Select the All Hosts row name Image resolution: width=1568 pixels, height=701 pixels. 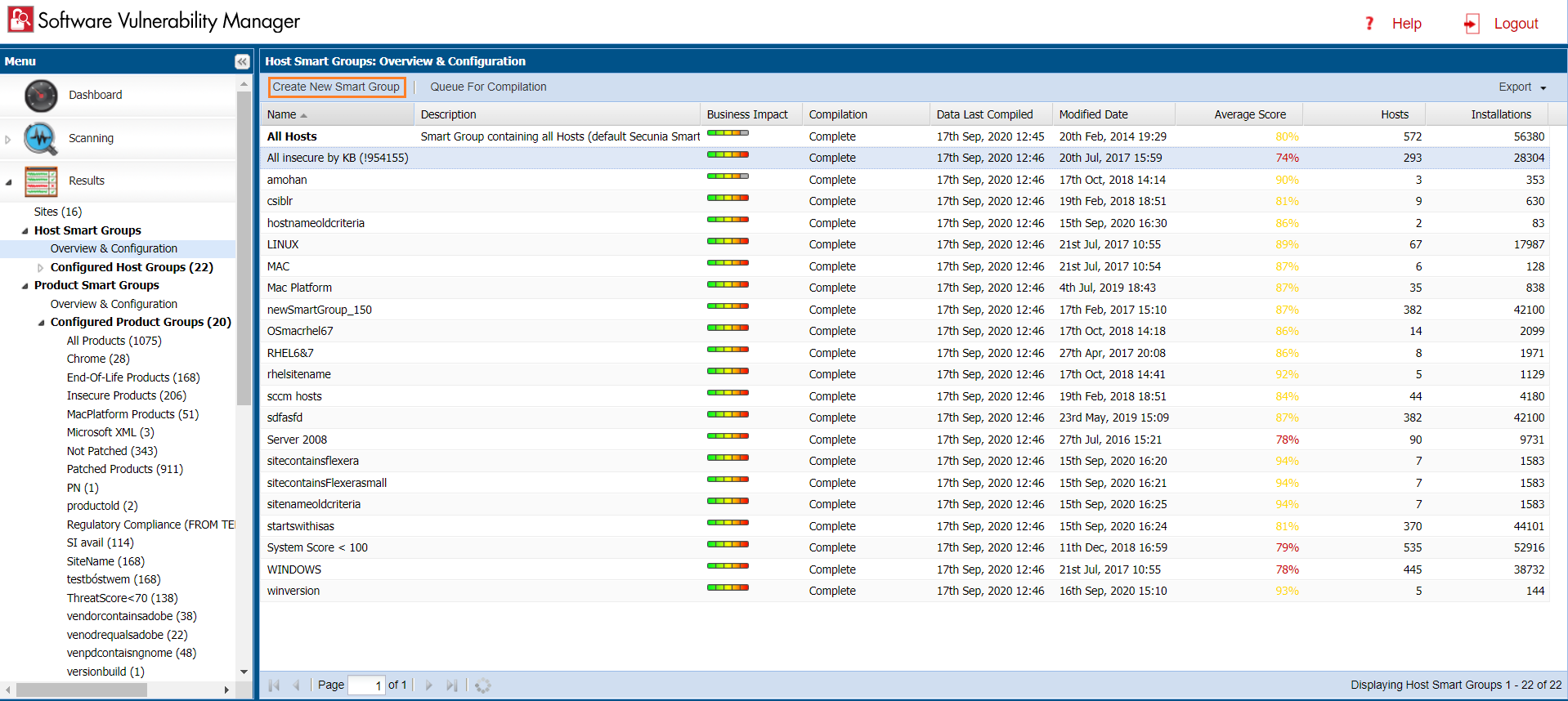(x=292, y=136)
